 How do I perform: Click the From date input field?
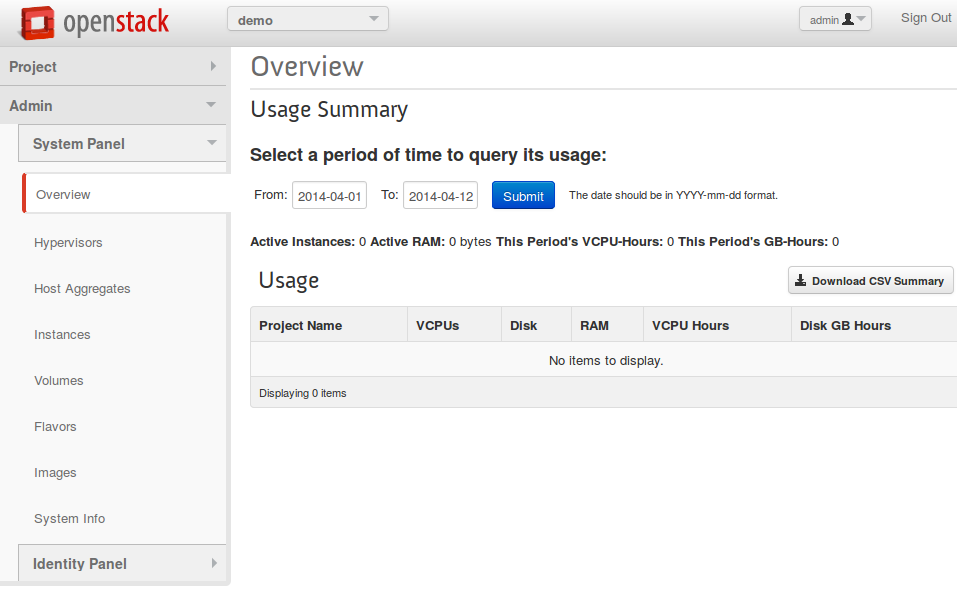point(329,196)
